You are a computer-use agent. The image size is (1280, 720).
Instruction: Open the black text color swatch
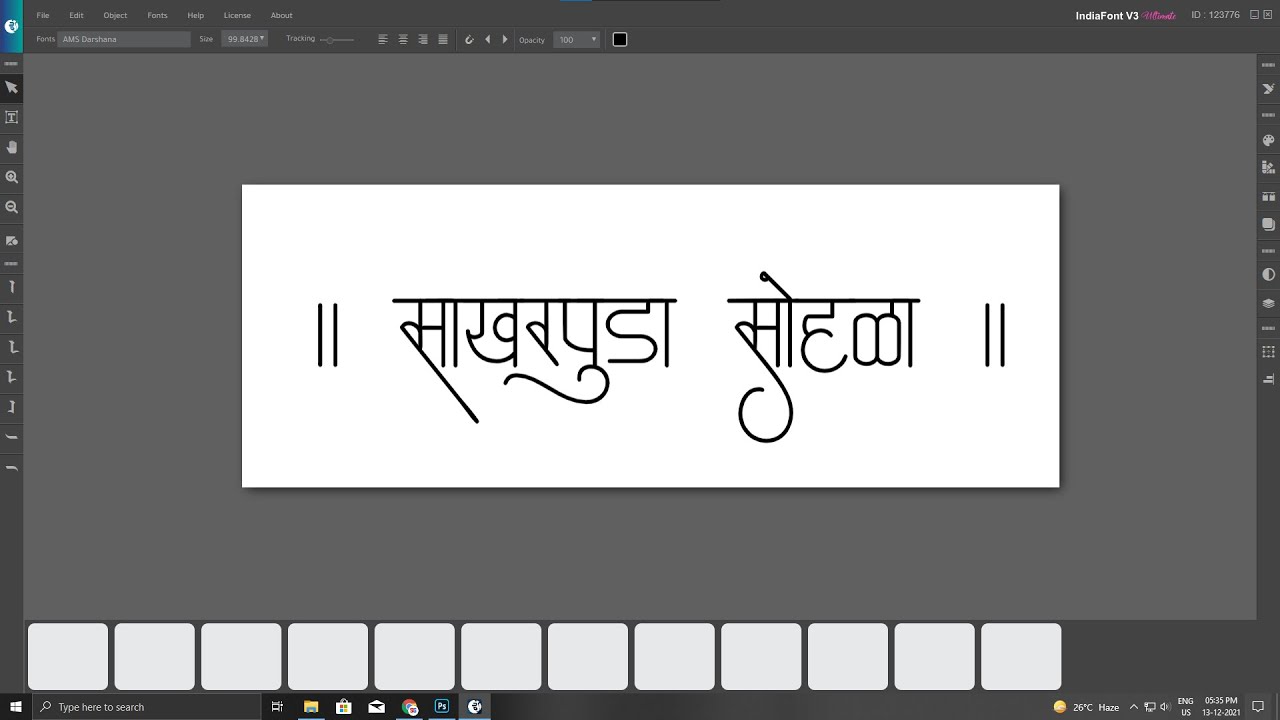click(x=620, y=39)
